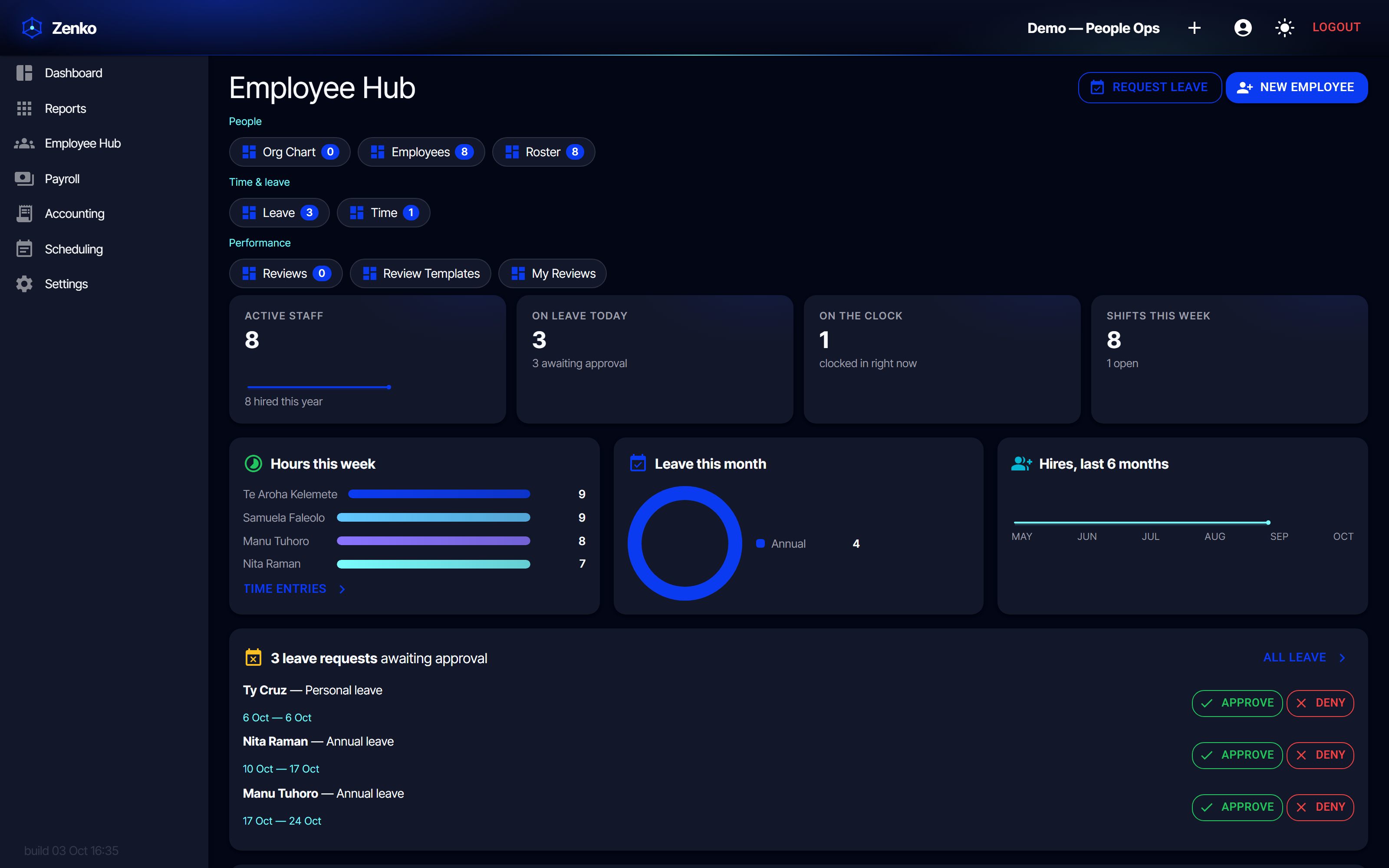Viewport: 1389px width, 868px height.
Task: Approve Ty Cruz personal leave
Action: pos(1237,703)
